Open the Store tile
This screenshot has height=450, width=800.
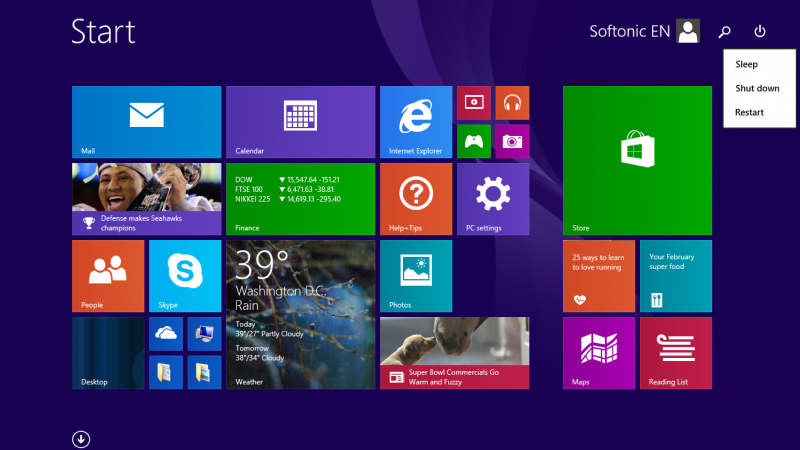click(637, 160)
